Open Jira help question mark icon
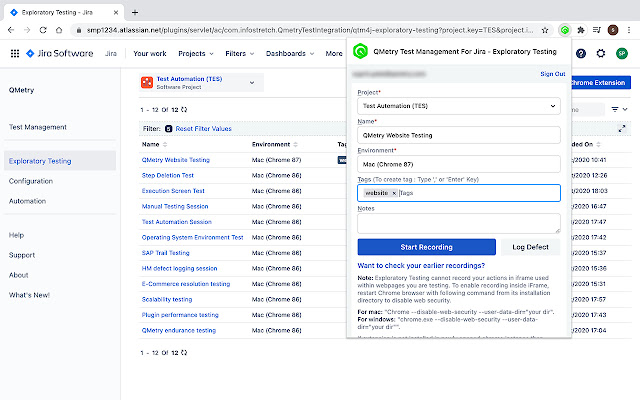This screenshot has height=400, width=640. click(x=581, y=53)
